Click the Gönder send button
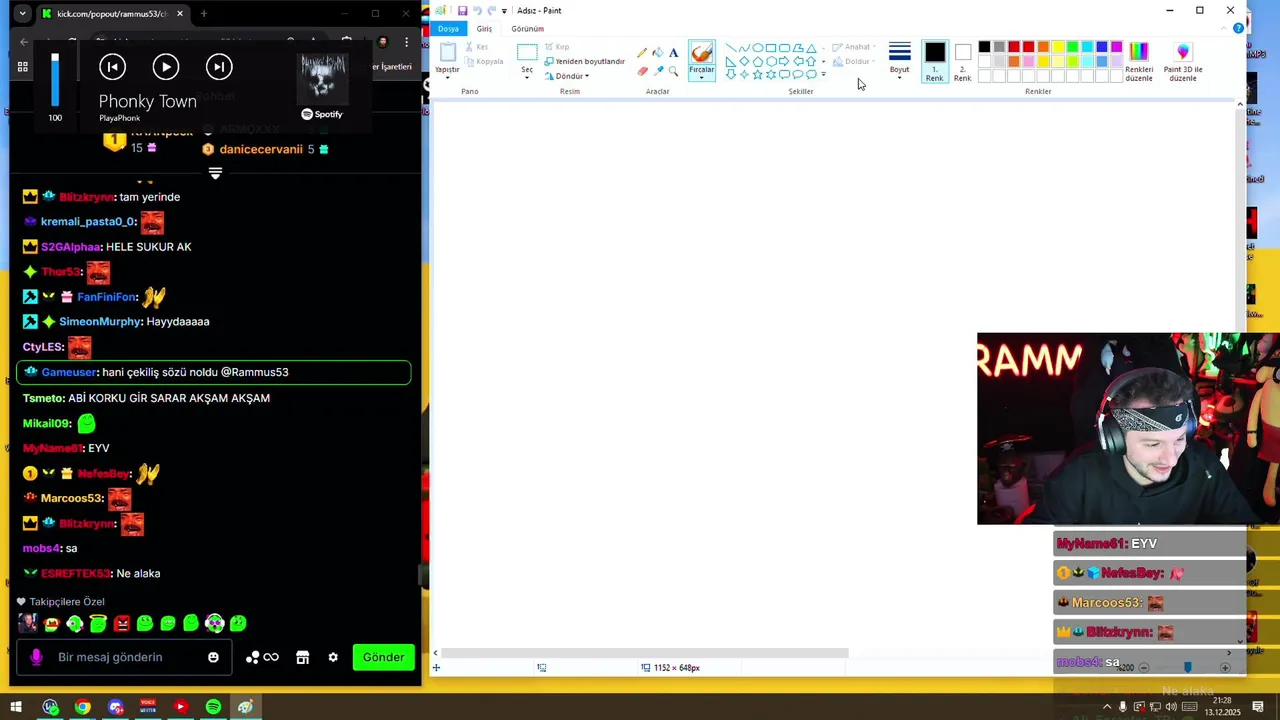The height and width of the screenshot is (720, 1280). click(383, 657)
